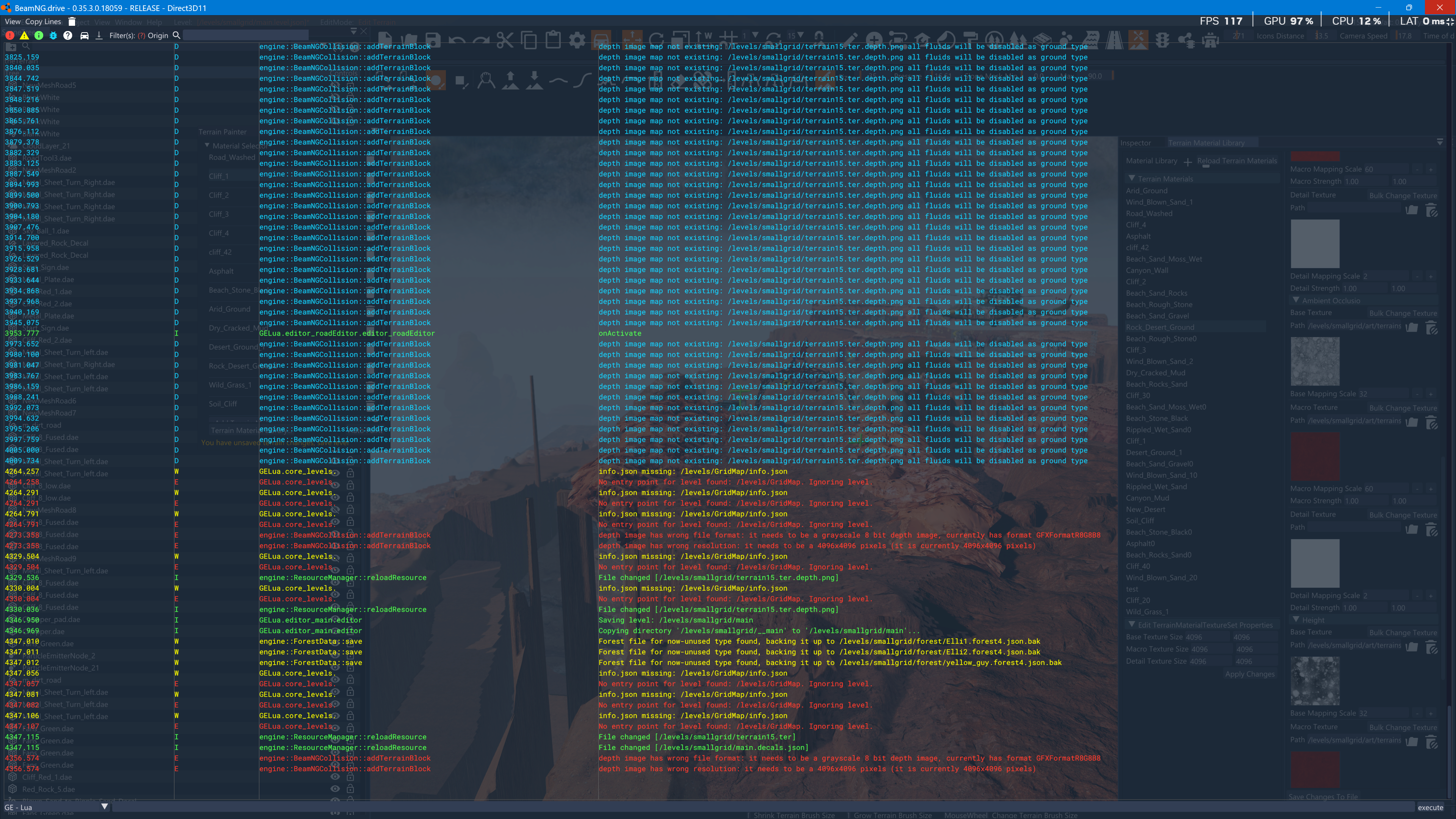Click the Copy icon in editor toolbar
1456x819 pixels.
click(x=529, y=39)
